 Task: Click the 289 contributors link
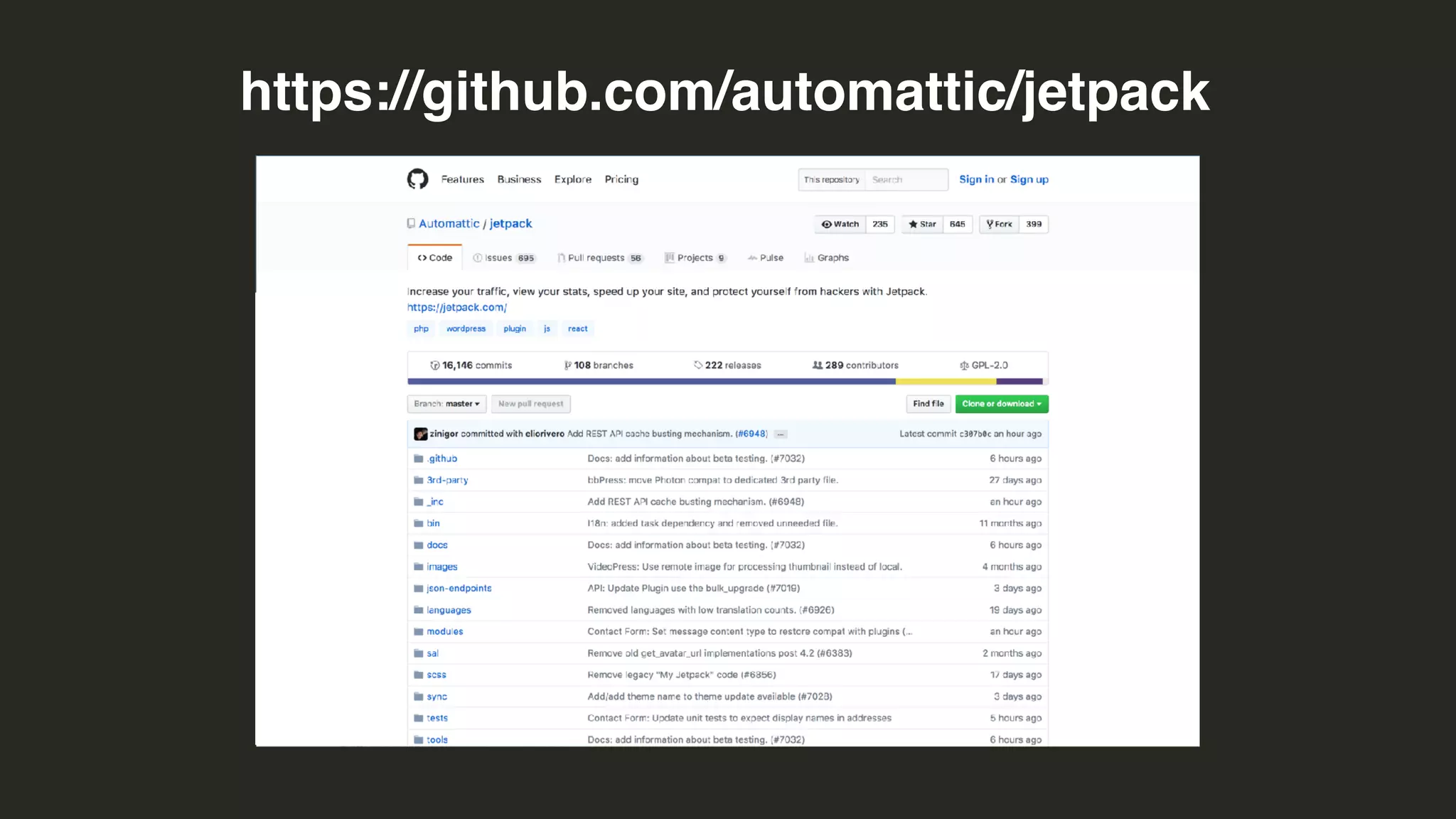[x=855, y=365]
